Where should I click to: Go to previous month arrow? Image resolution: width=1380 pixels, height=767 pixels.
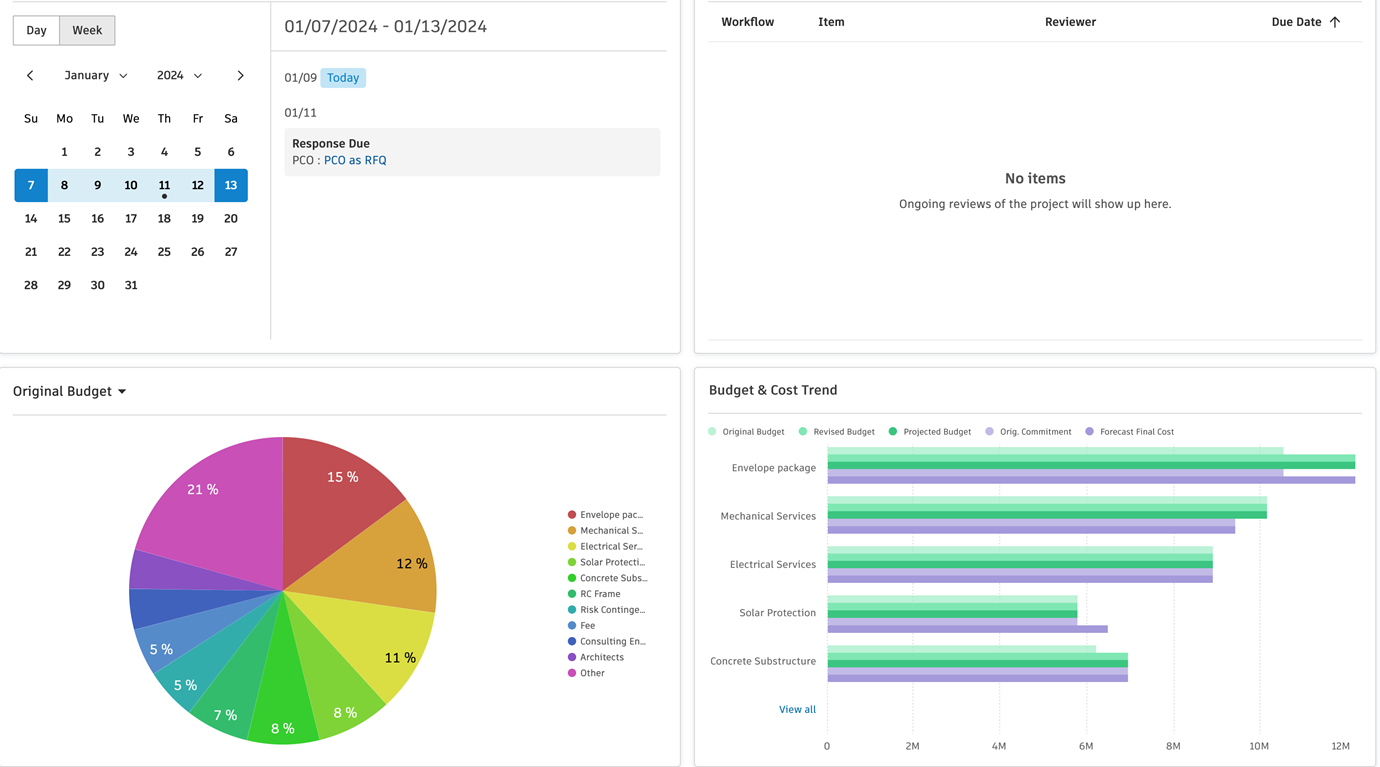click(x=30, y=76)
